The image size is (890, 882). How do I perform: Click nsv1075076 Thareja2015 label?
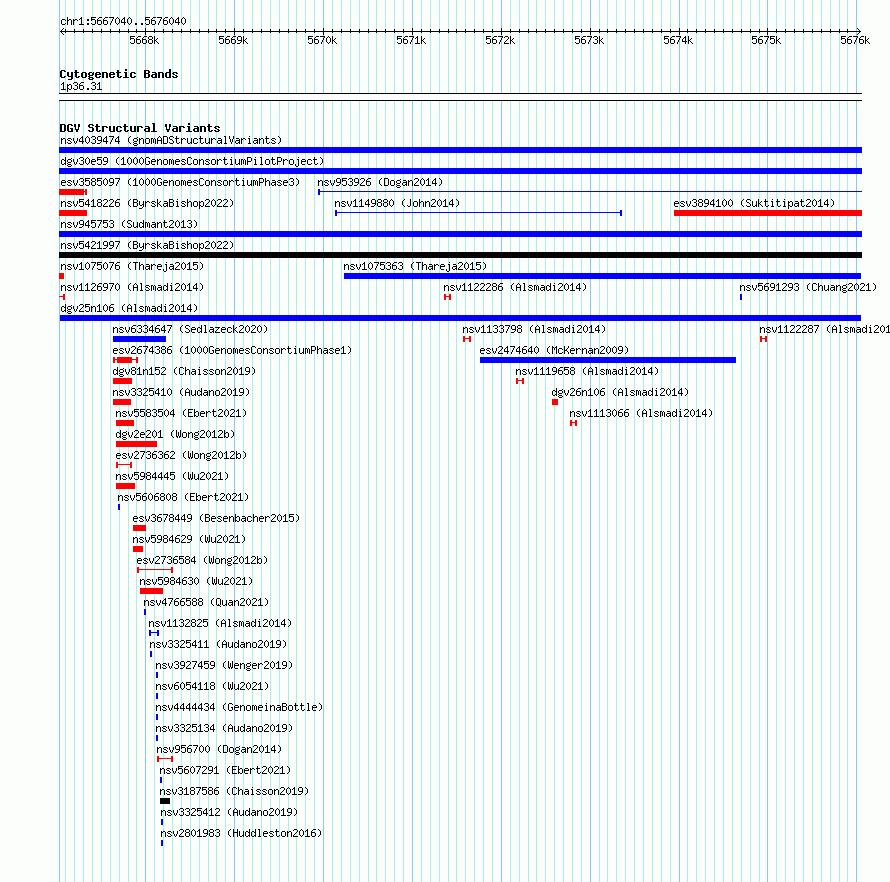pos(132,266)
